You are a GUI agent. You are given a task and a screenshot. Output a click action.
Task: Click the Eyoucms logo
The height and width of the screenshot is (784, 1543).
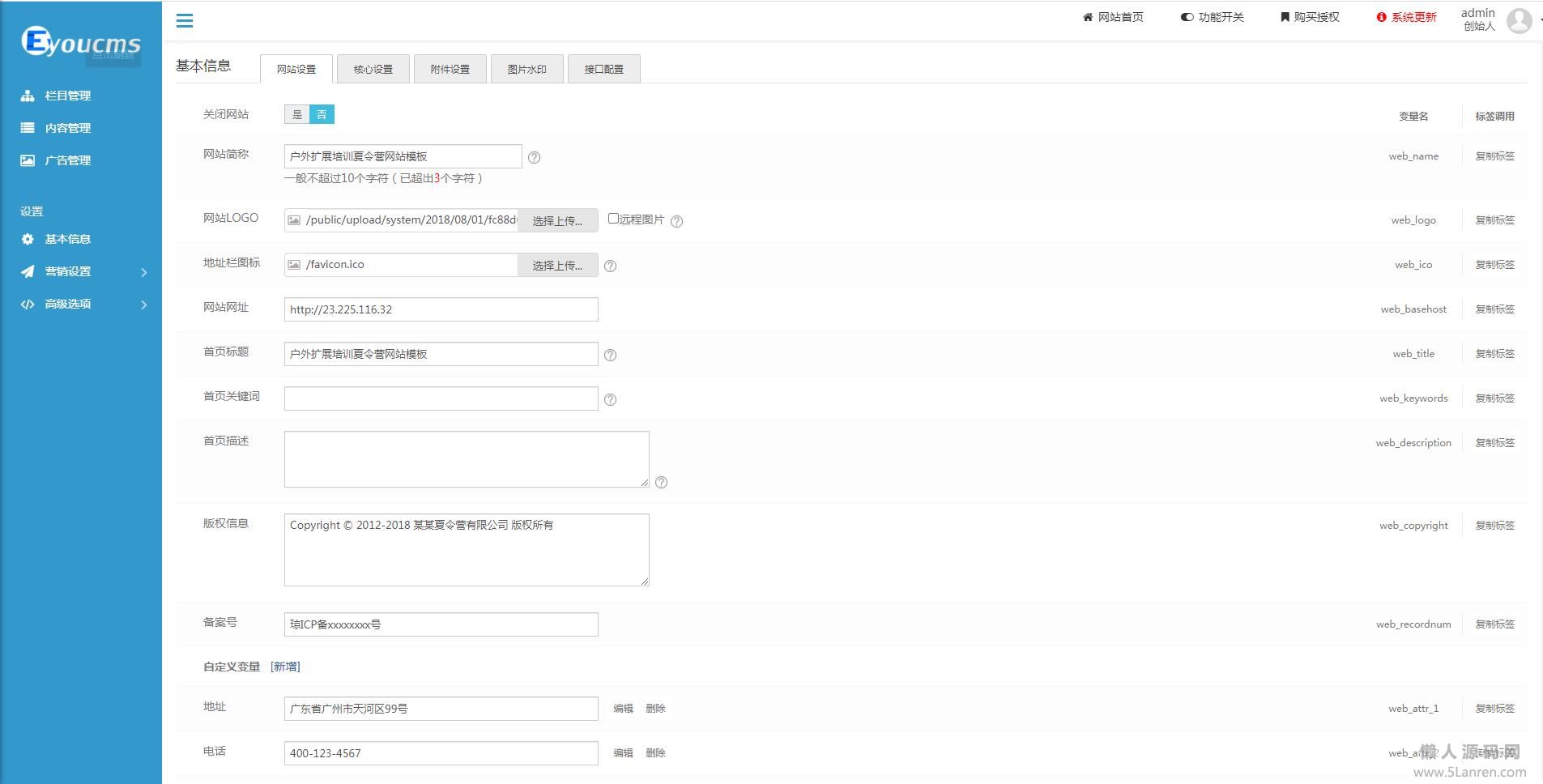point(81,41)
